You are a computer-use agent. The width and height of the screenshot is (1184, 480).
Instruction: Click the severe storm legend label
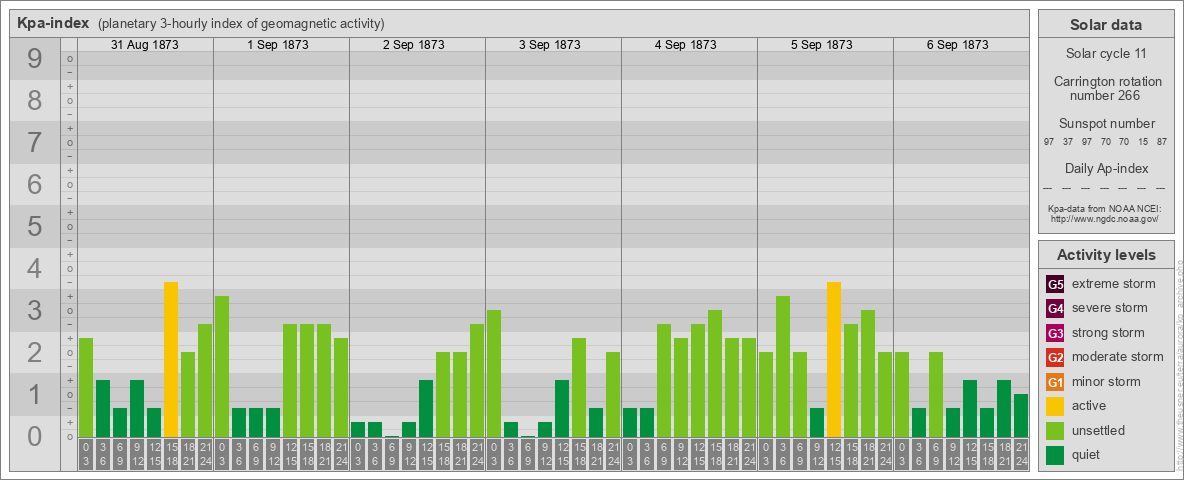click(1110, 309)
